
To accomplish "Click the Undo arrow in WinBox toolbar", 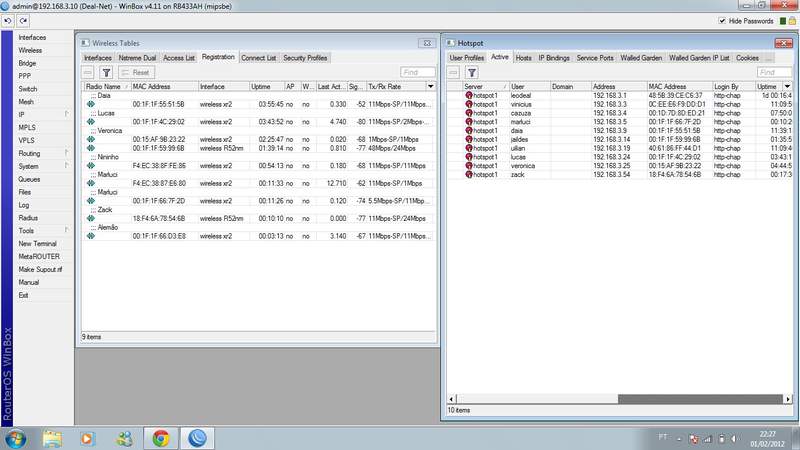I will point(8,21).
